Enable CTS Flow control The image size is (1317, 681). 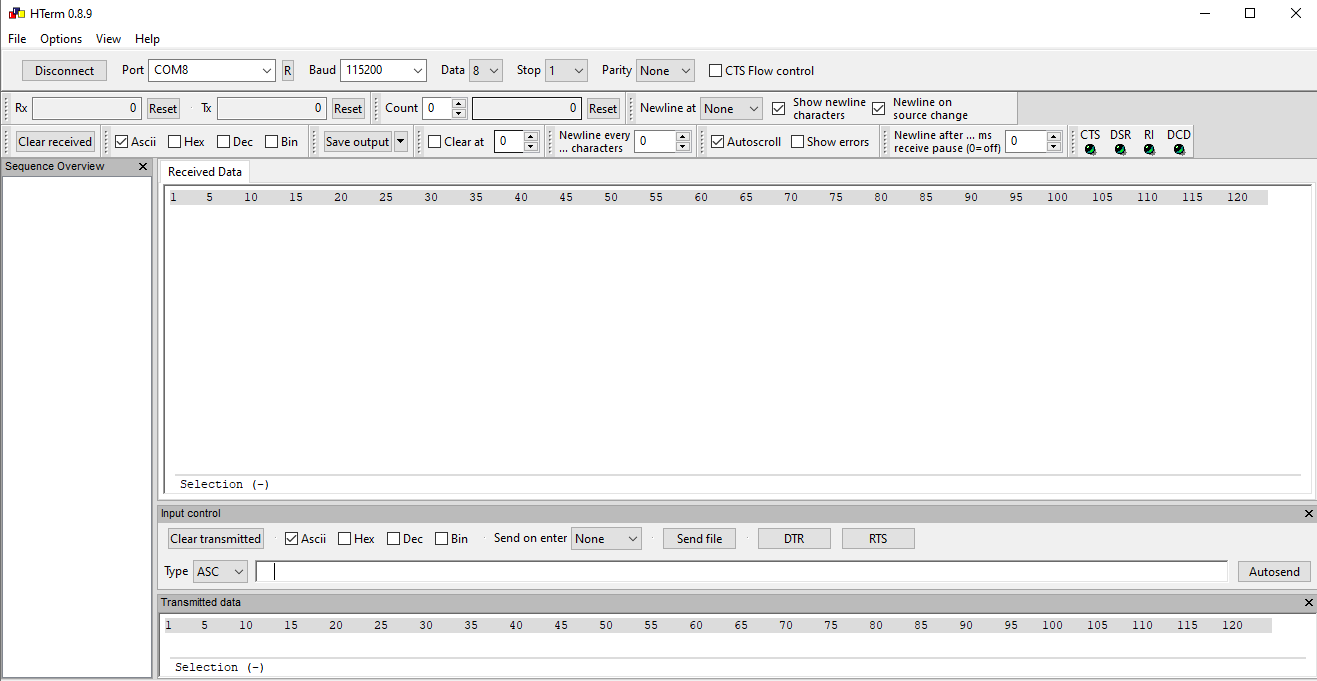715,70
